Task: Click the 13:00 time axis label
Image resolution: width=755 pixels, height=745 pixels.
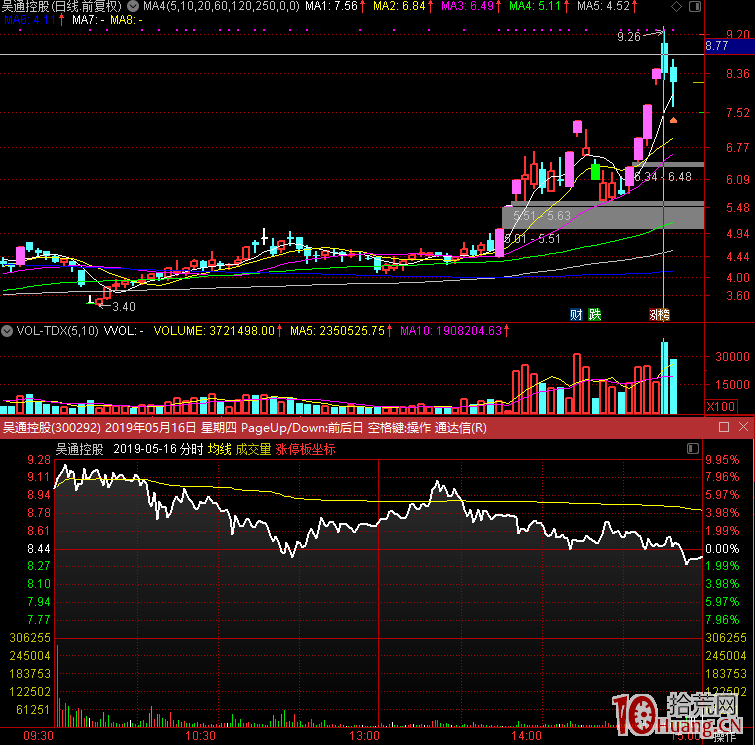Action: coord(364,736)
